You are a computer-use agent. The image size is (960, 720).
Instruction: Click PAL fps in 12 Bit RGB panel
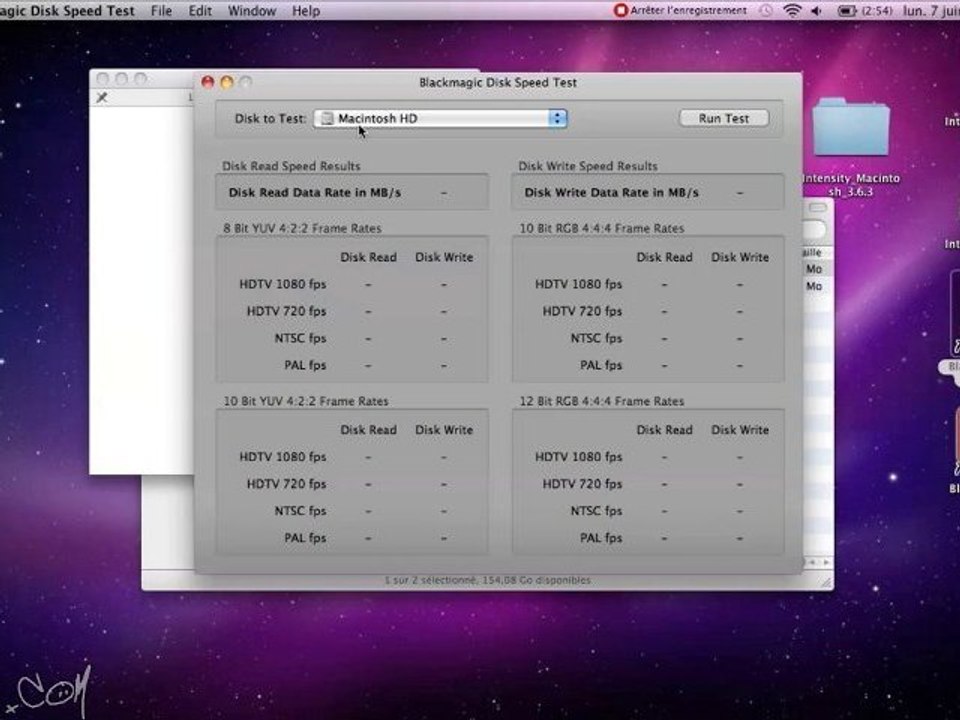[601, 538]
